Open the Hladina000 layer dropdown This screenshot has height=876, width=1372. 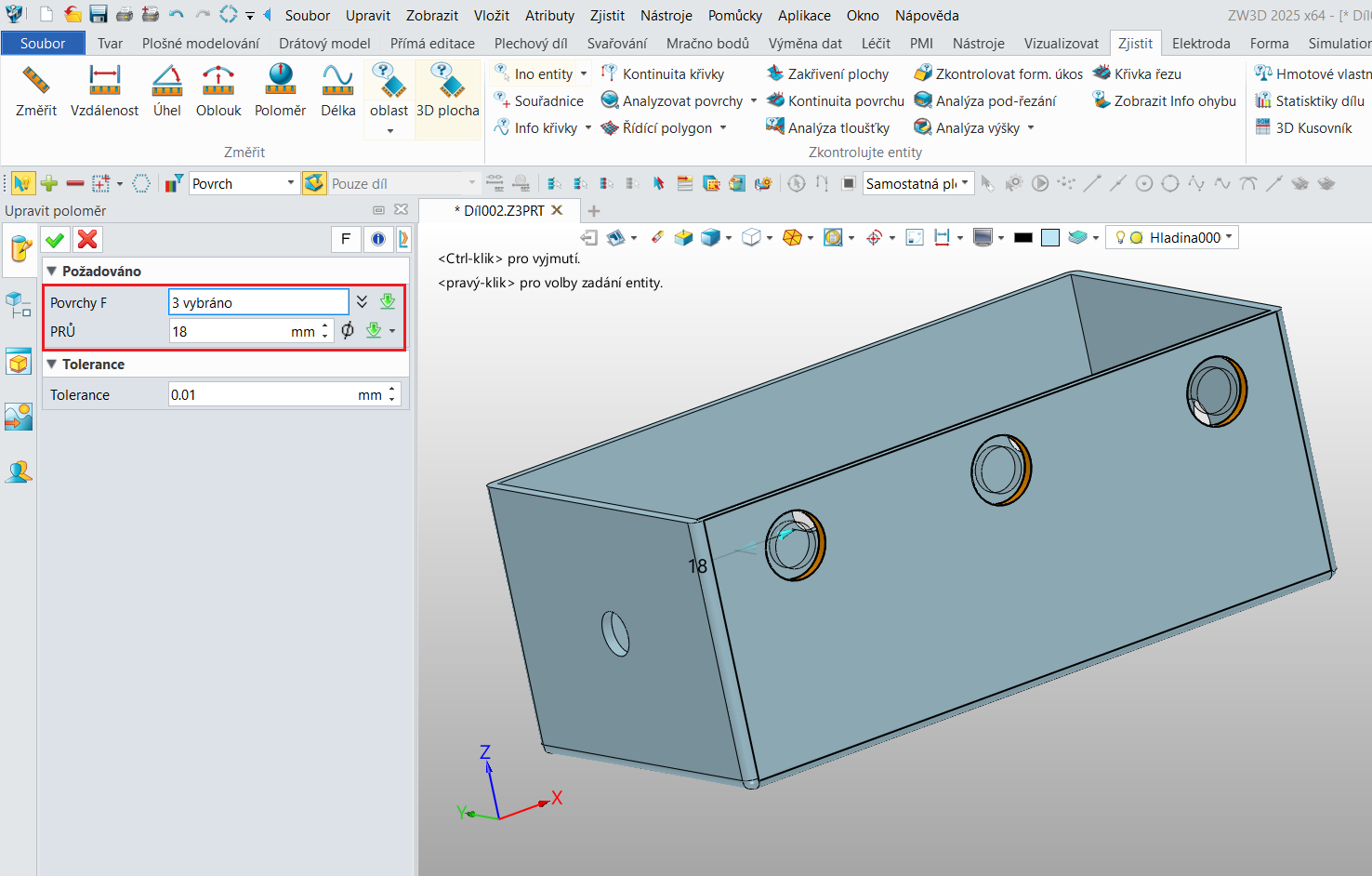[1172, 237]
